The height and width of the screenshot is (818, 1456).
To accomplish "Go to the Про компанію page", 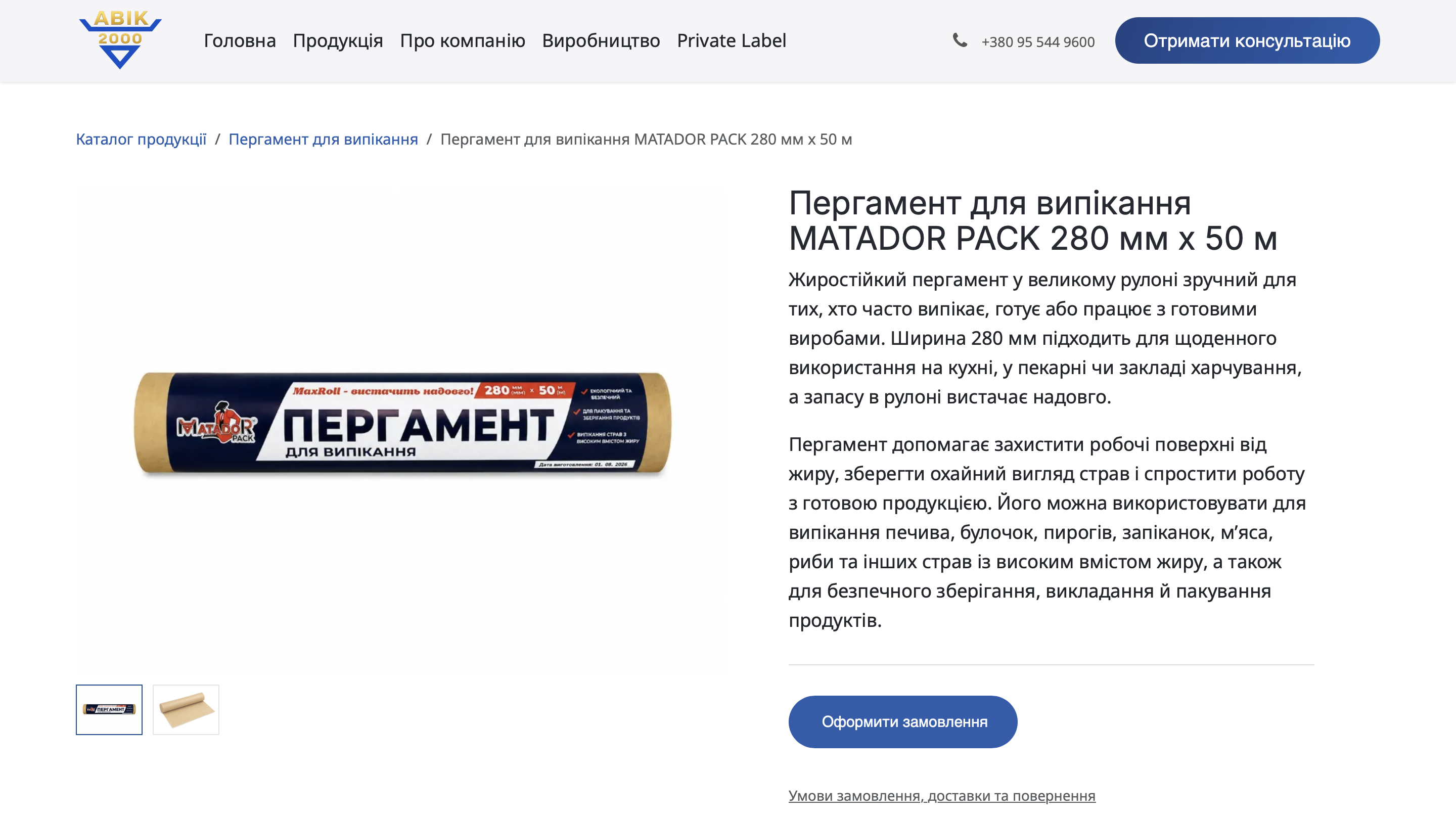I will pyautogui.click(x=463, y=41).
